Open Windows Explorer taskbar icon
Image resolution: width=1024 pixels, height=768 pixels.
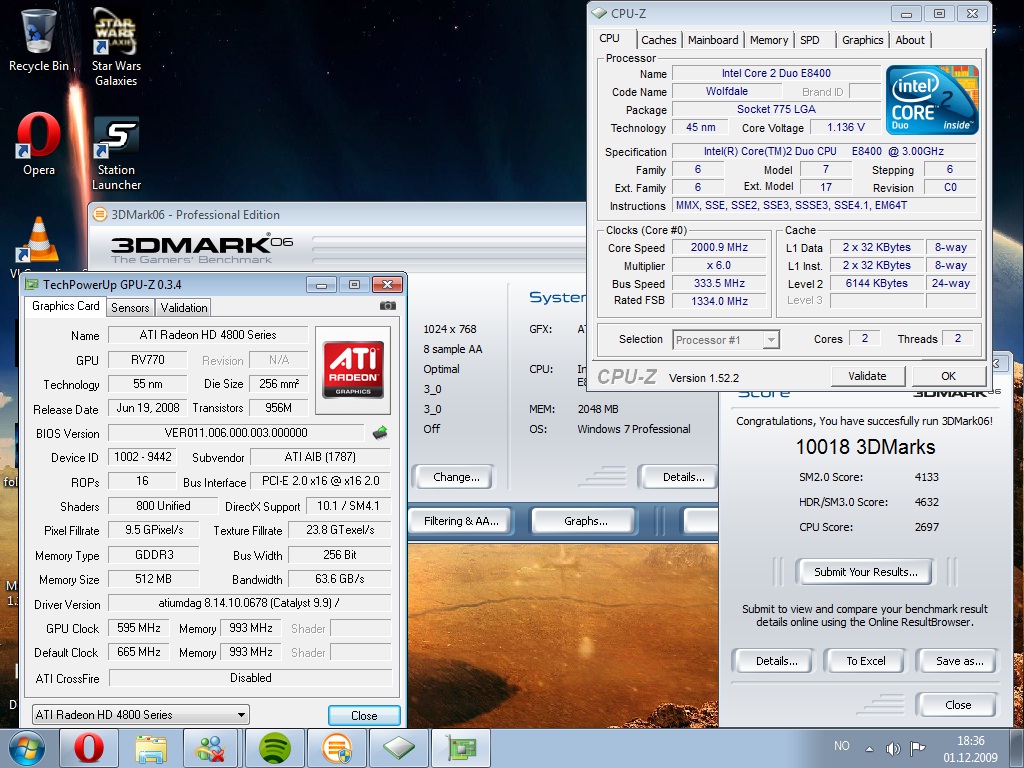click(x=151, y=748)
